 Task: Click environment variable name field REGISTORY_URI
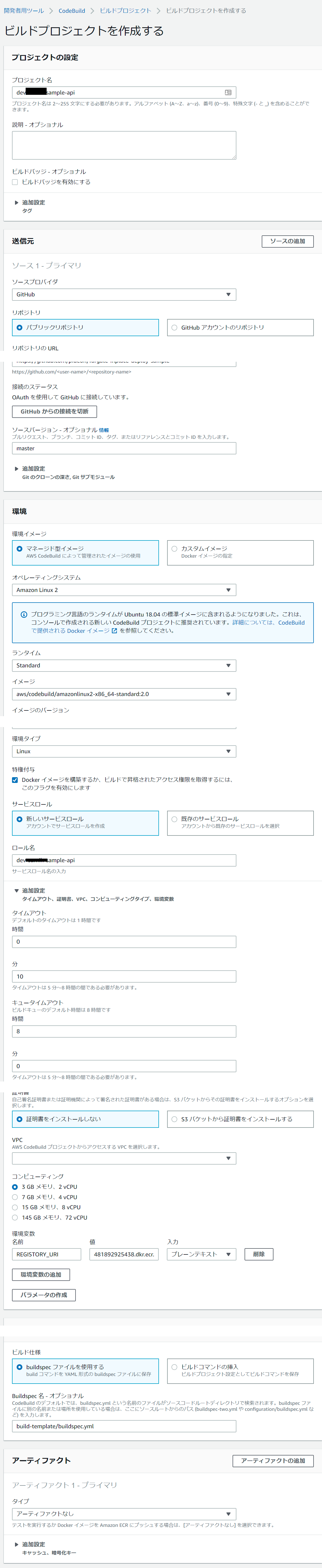[47, 1254]
